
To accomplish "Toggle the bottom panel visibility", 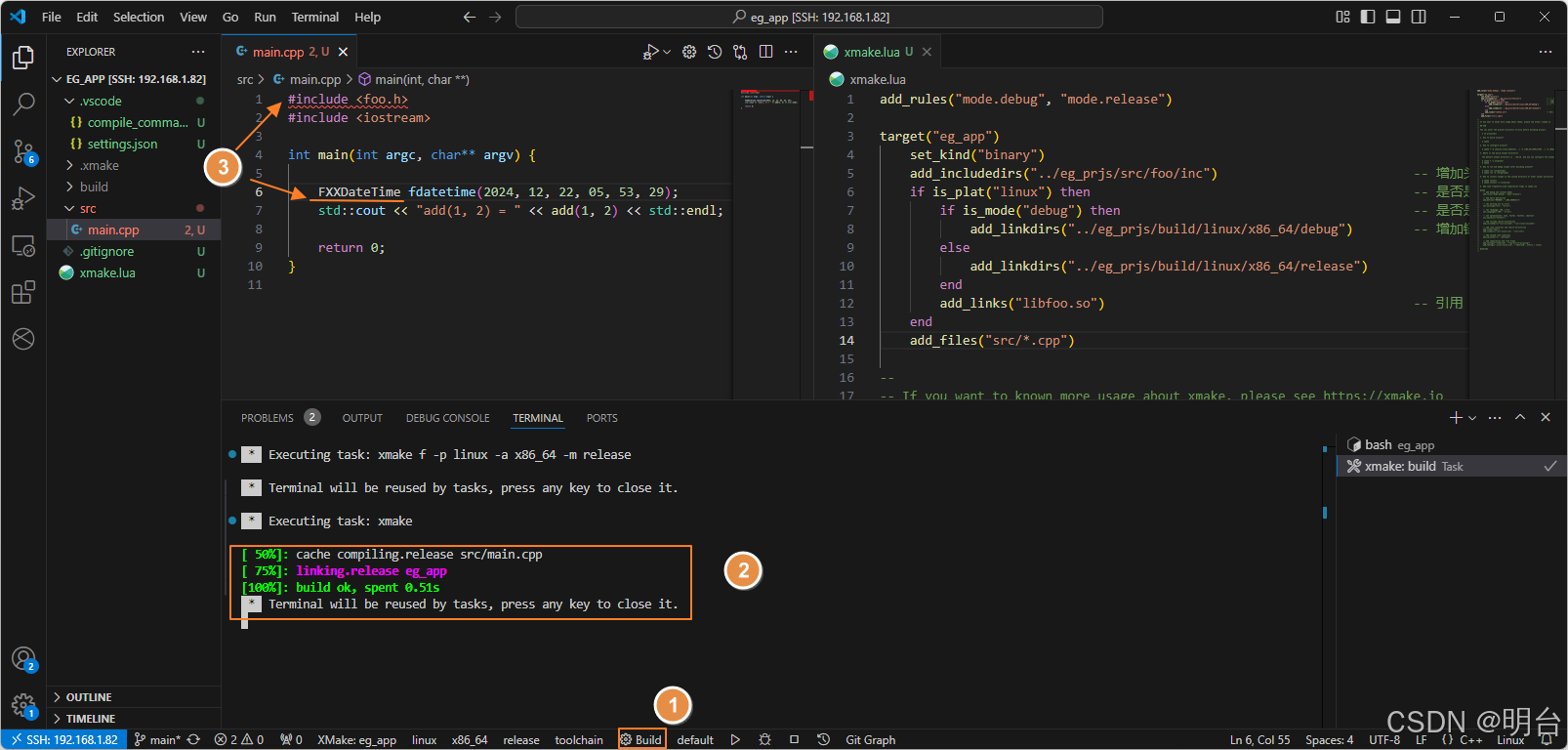I will coord(1393,17).
